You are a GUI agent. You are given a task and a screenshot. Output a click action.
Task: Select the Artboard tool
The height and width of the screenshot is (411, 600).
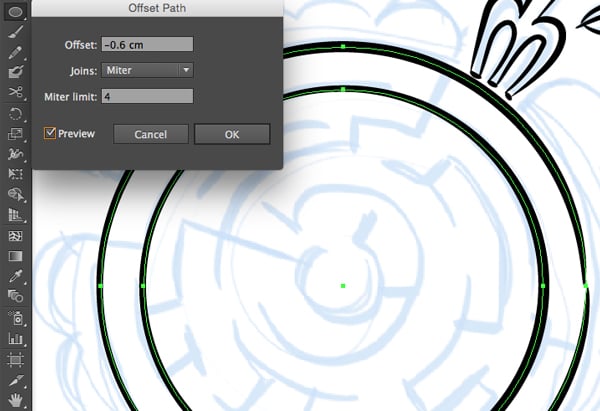pos(15,360)
